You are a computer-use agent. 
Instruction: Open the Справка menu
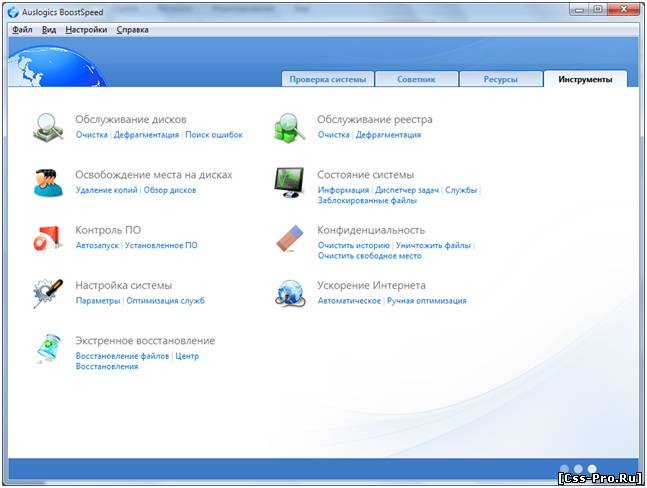[x=132, y=30]
